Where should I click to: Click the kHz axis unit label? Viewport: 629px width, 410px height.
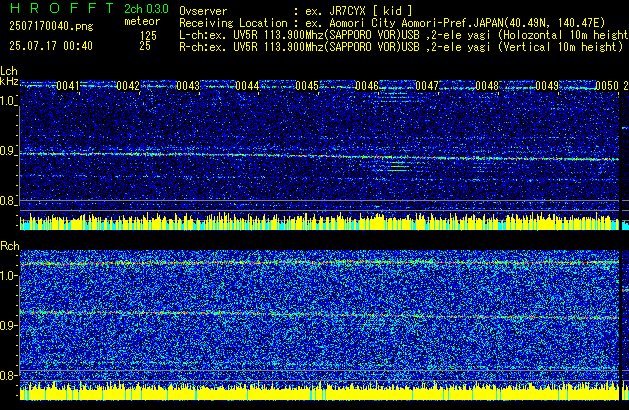(9, 81)
